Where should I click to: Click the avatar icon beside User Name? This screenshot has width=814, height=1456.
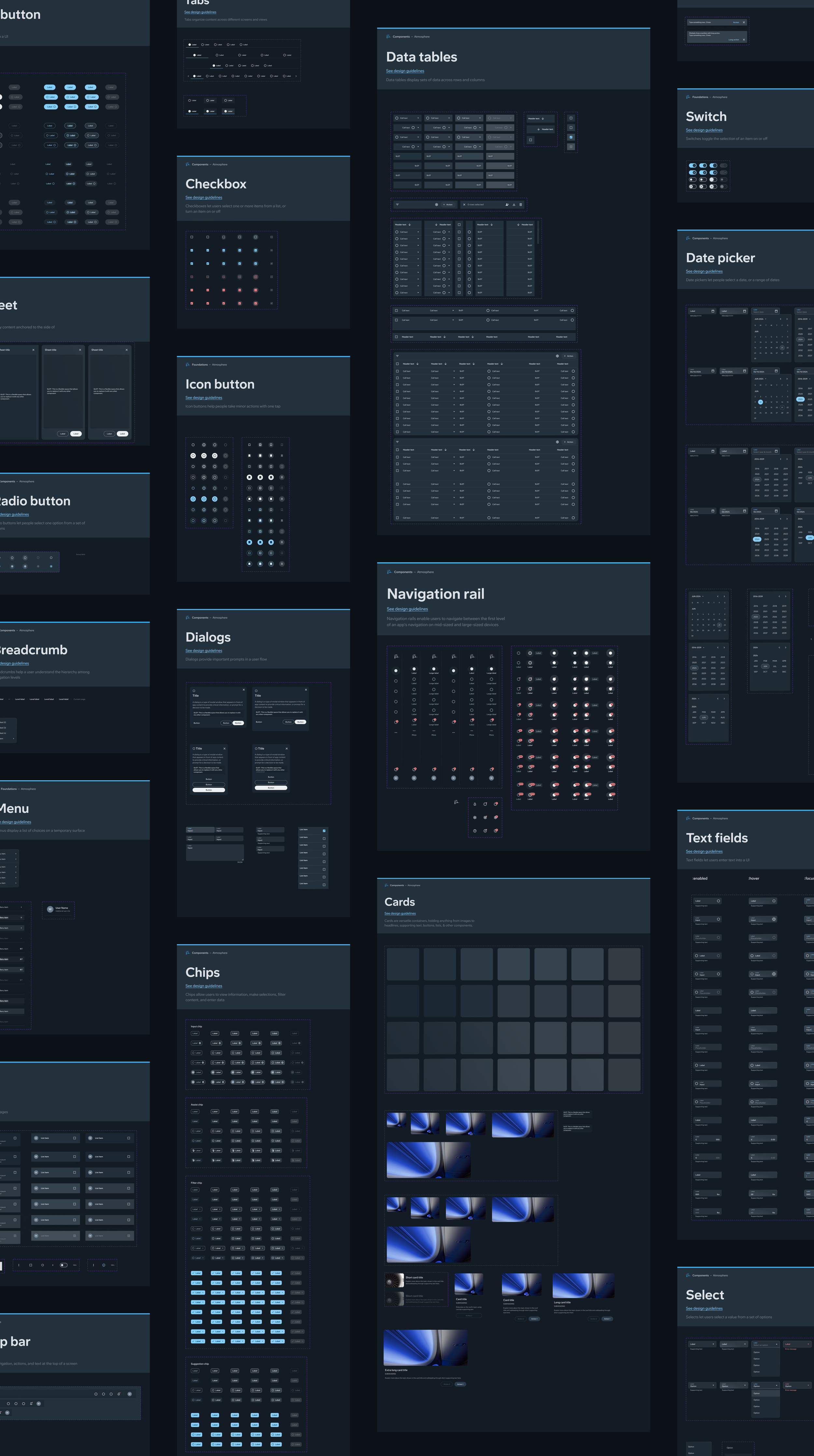coord(50,909)
